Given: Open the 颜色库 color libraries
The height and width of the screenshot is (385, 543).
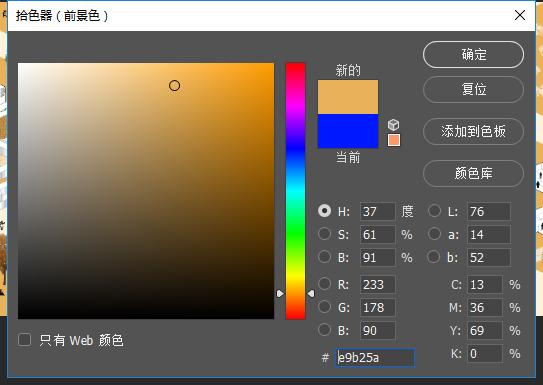Looking at the screenshot, I should click(473, 173).
